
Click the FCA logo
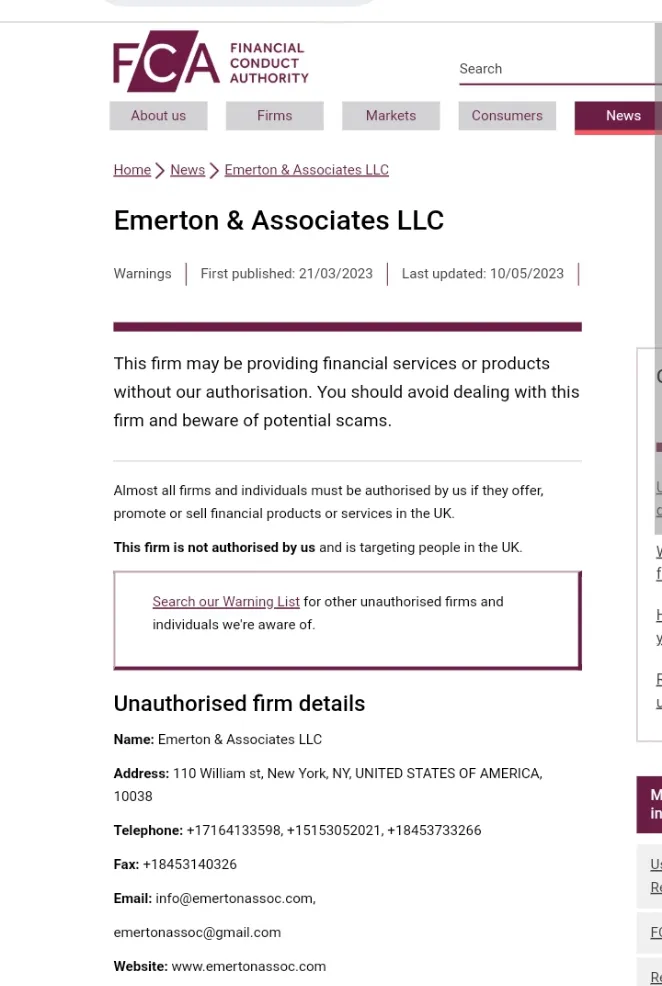[x=167, y=61]
